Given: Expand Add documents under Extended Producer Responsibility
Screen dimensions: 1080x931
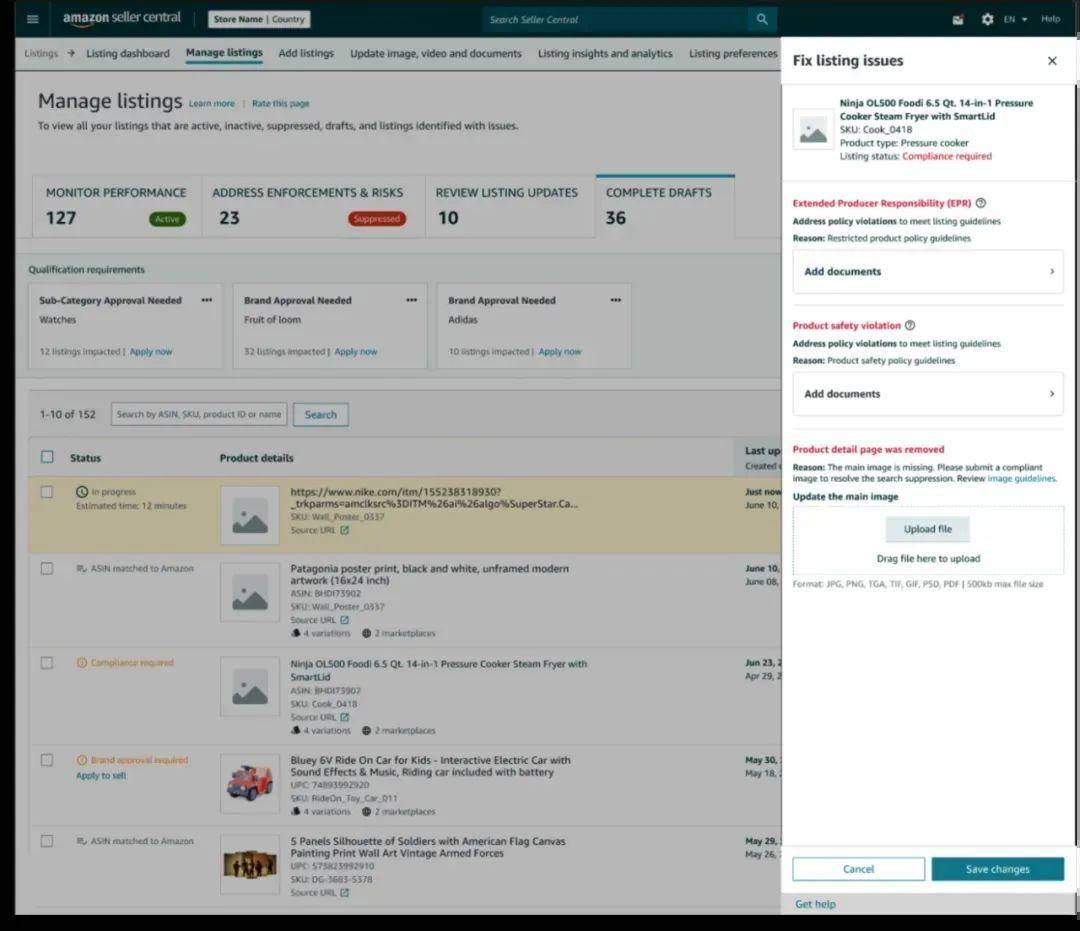Looking at the screenshot, I should tap(928, 271).
